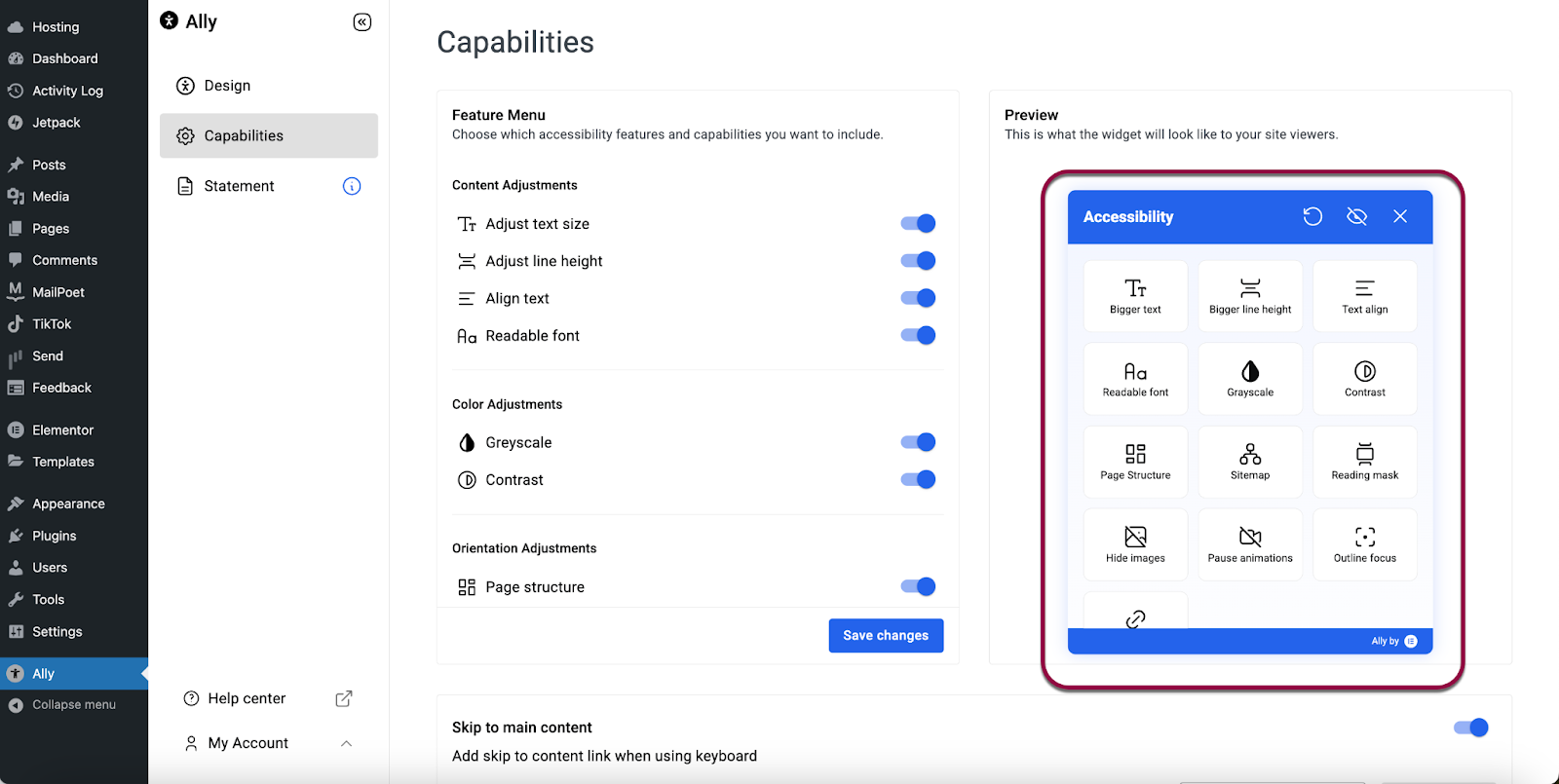Screen dimensions: 1559x784
Task: Expand the My Account chevron
Action: point(346,743)
